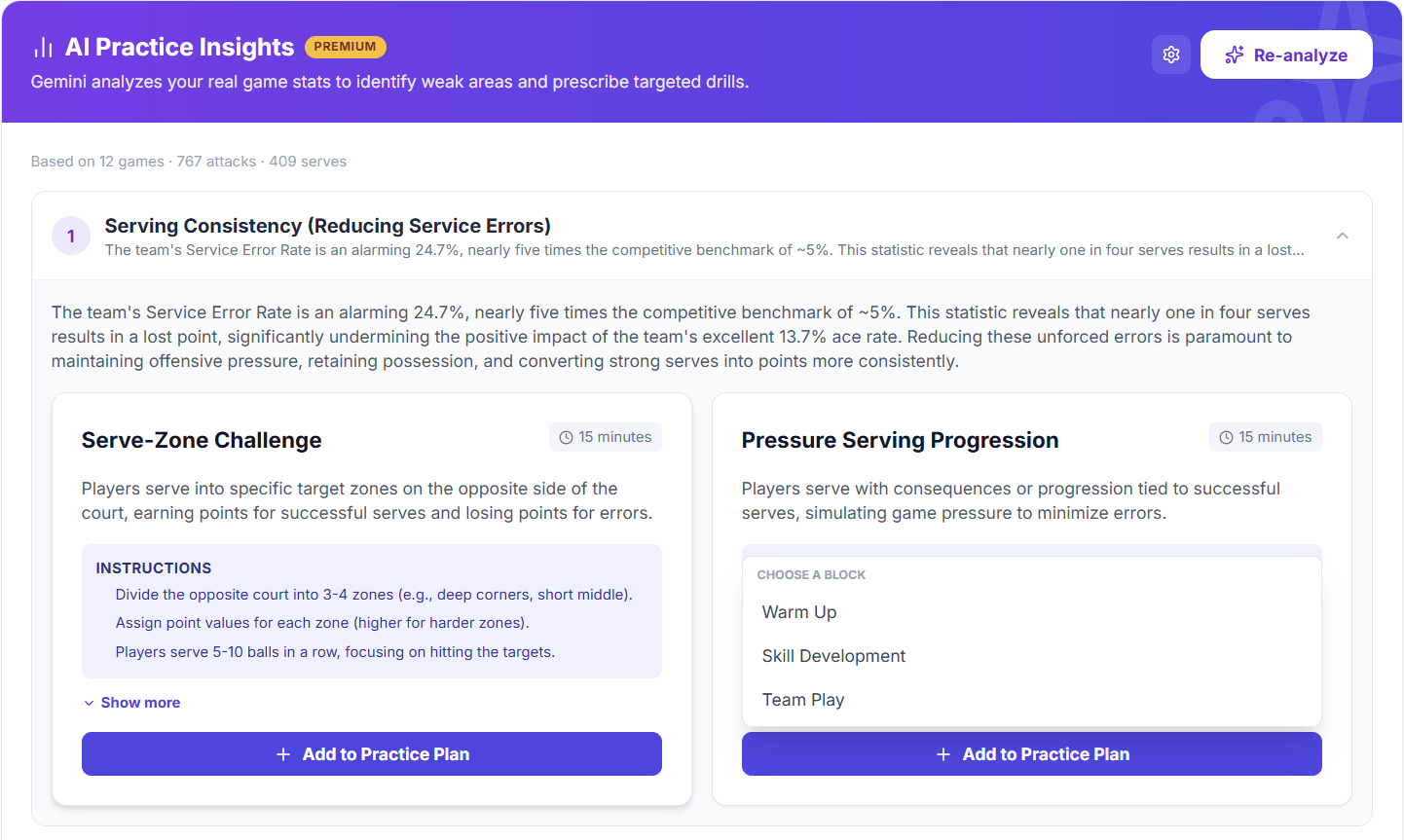Add Pressure Serving Progression to Practice Plan
The height and width of the screenshot is (840, 1404).
(1031, 753)
